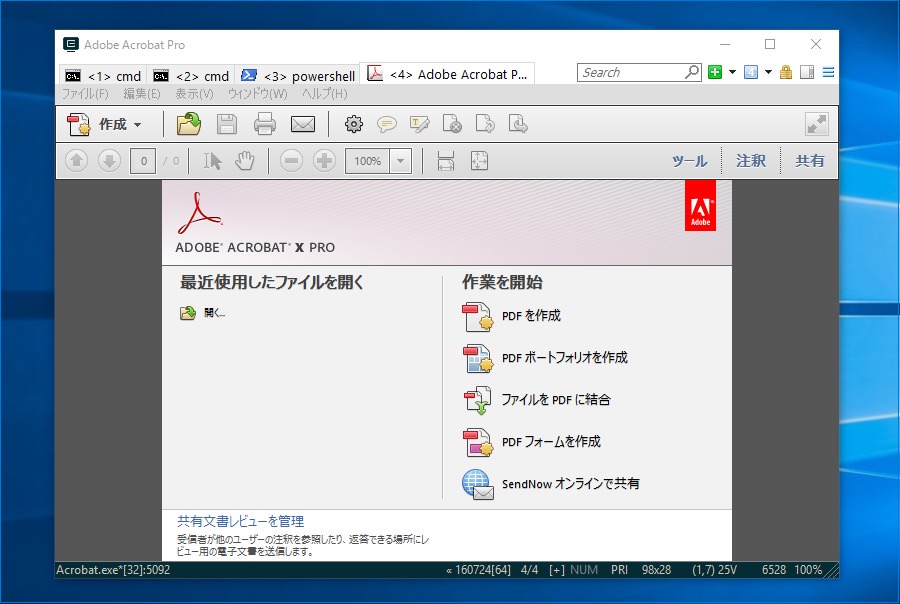Click the zoom in plus button
900x604 pixels.
coord(324,161)
